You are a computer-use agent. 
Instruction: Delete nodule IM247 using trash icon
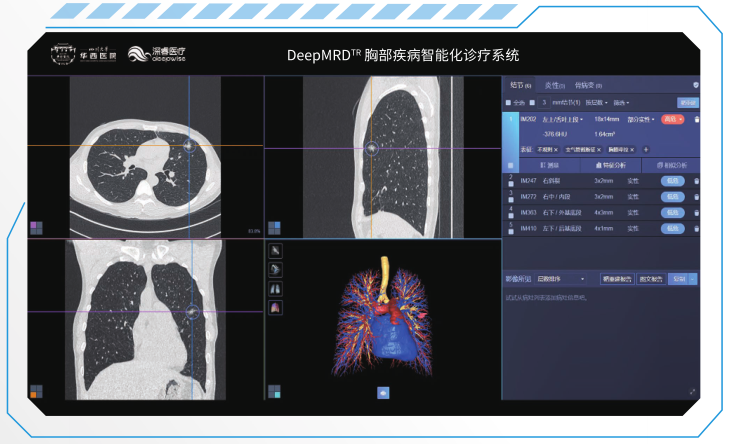point(697,181)
